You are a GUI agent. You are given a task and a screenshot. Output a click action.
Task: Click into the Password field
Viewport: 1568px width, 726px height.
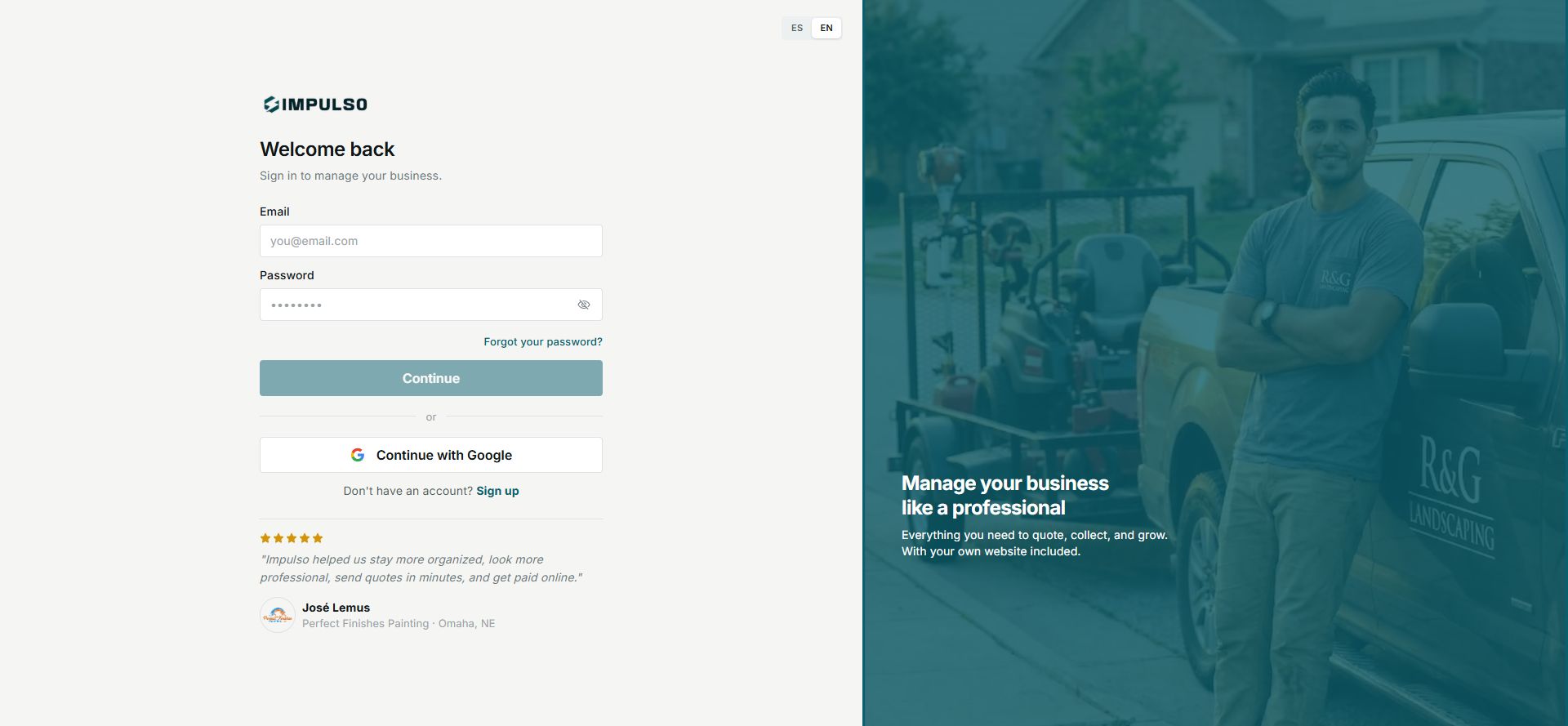click(x=431, y=305)
